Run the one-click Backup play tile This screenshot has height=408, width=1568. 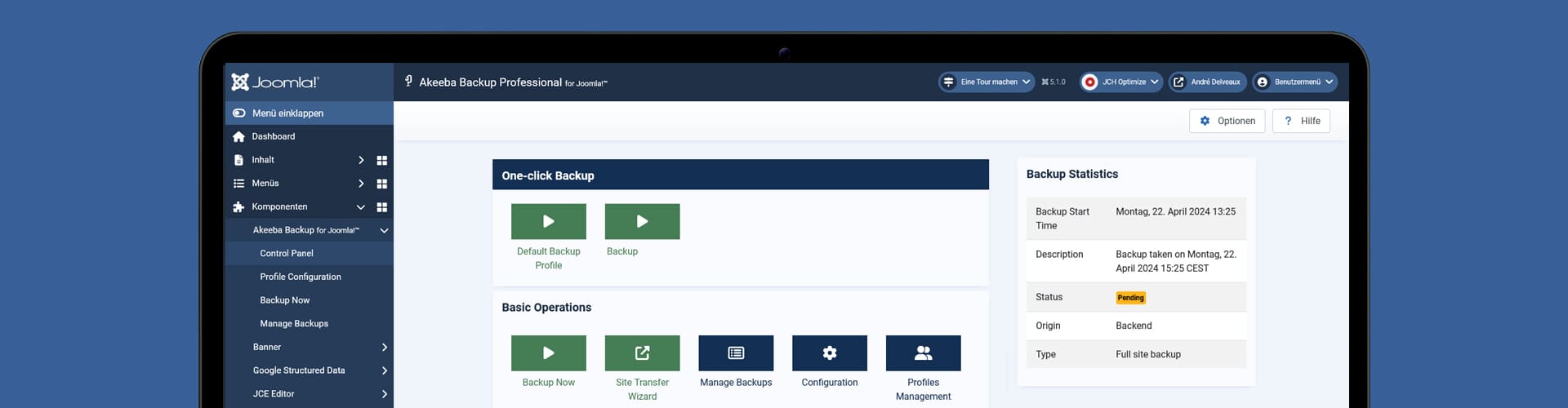pyautogui.click(x=642, y=221)
